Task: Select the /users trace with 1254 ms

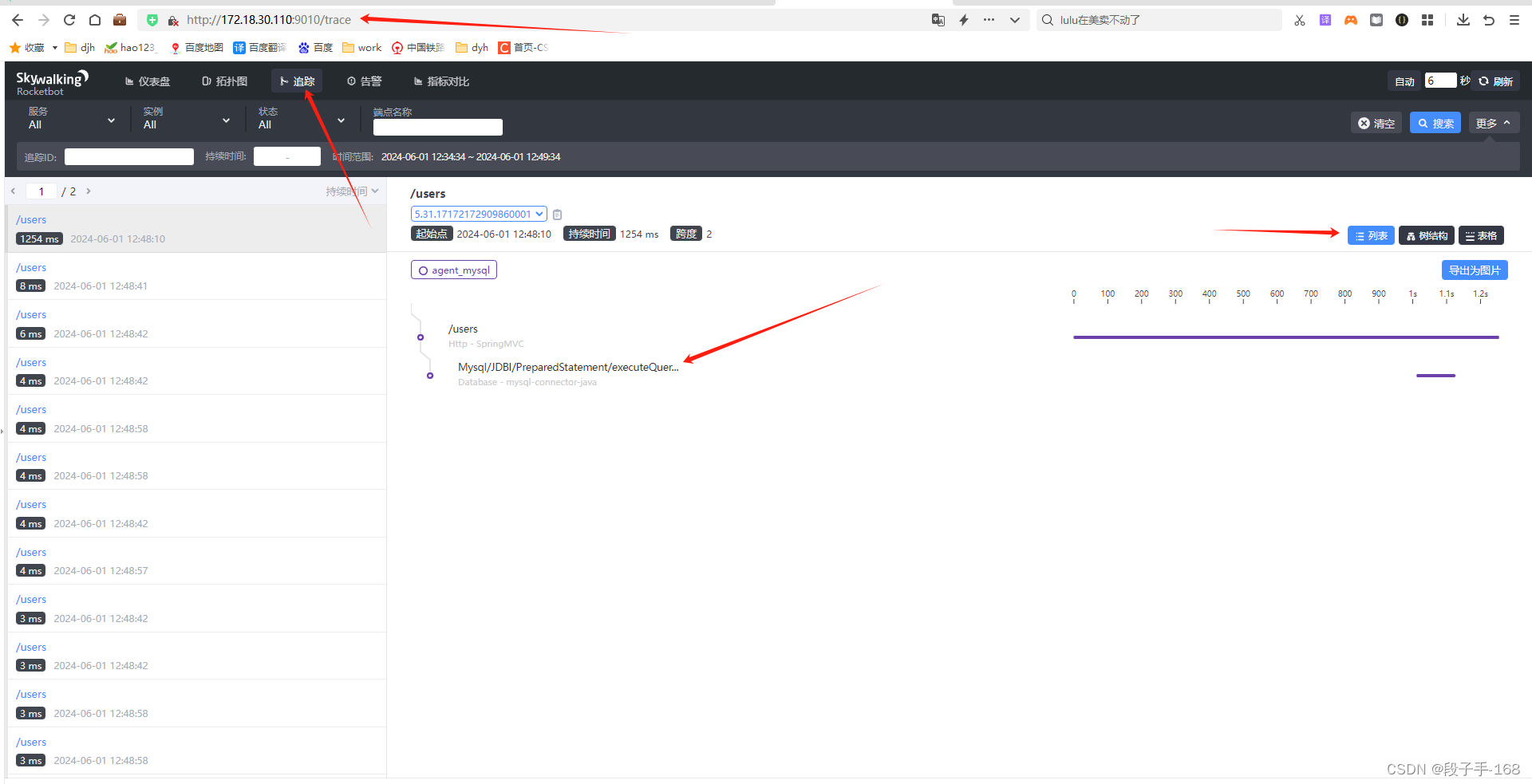Action: click(196, 229)
